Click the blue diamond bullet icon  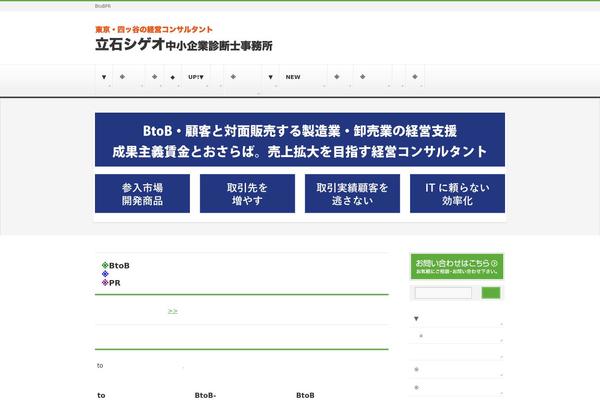click(x=105, y=274)
